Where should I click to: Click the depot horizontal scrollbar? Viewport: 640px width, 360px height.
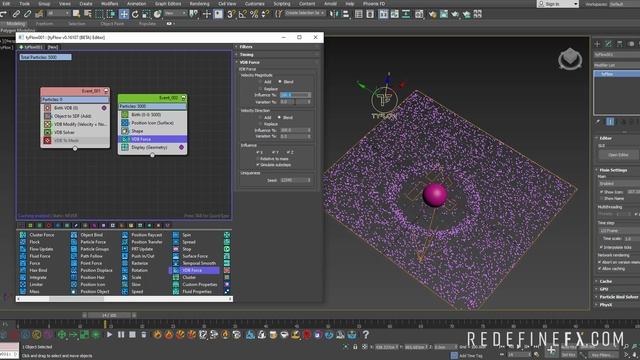tap(76, 299)
